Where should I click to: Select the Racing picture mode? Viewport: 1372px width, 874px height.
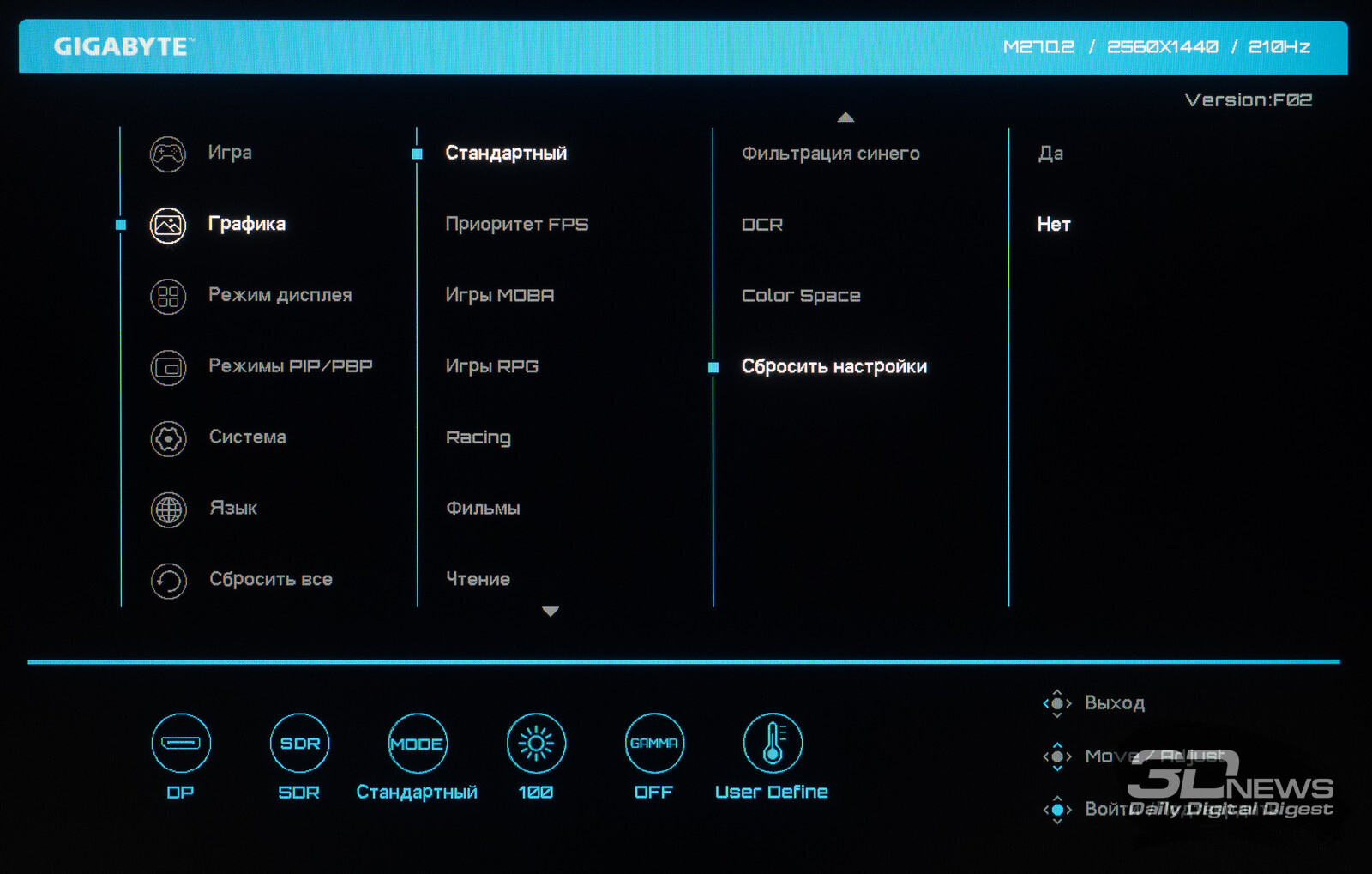(478, 437)
